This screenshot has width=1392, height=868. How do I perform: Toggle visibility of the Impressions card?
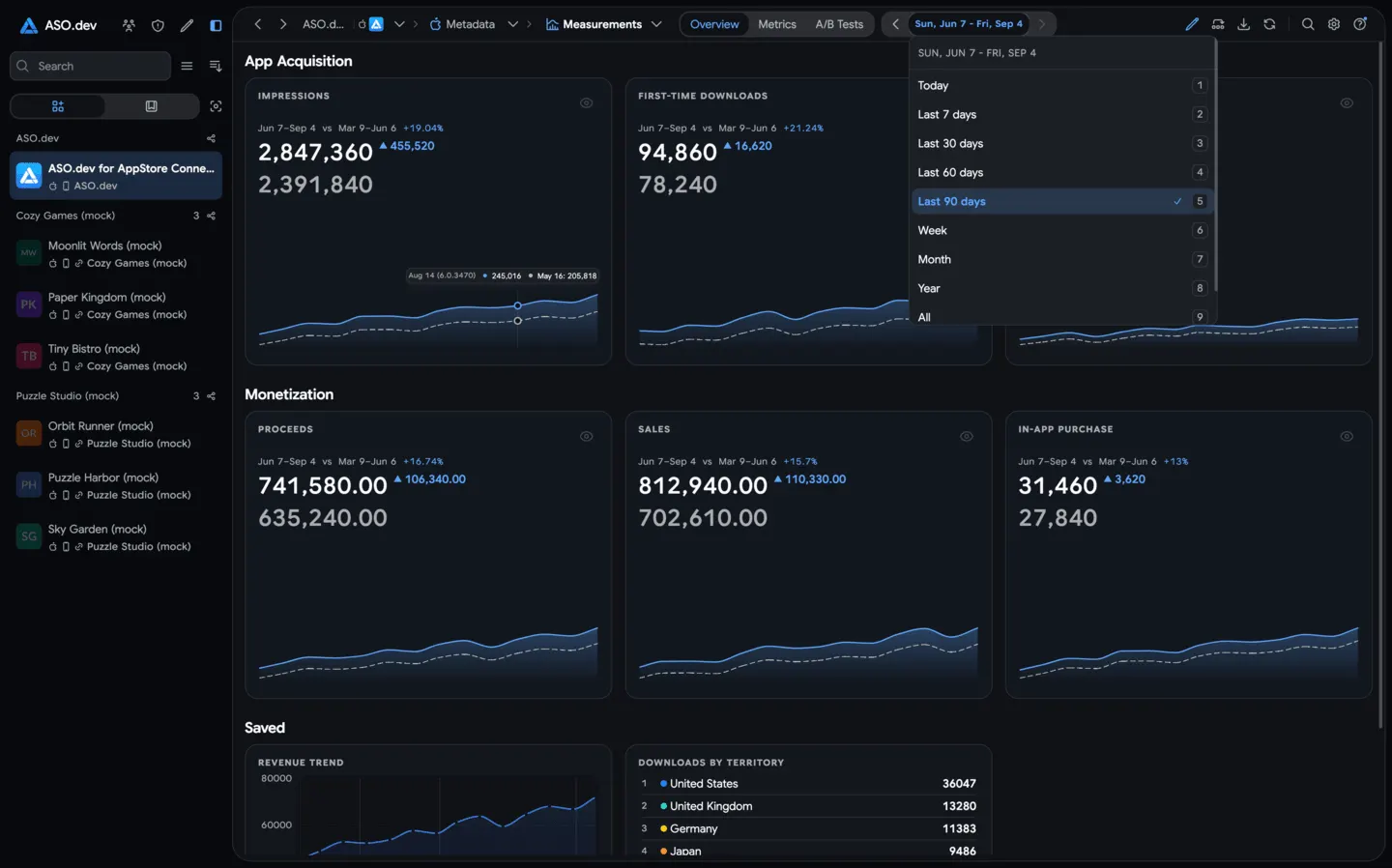[x=586, y=103]
